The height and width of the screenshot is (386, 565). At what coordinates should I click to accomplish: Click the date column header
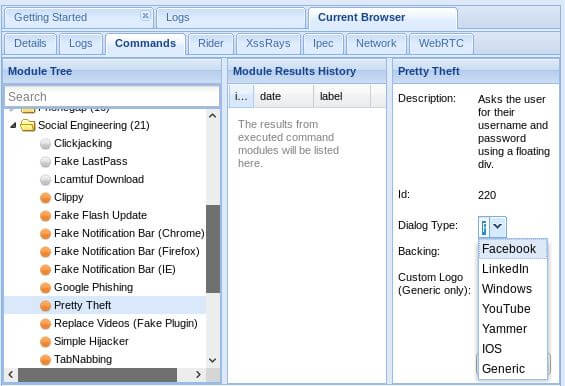pyautogui.click(x=283, y=96)
